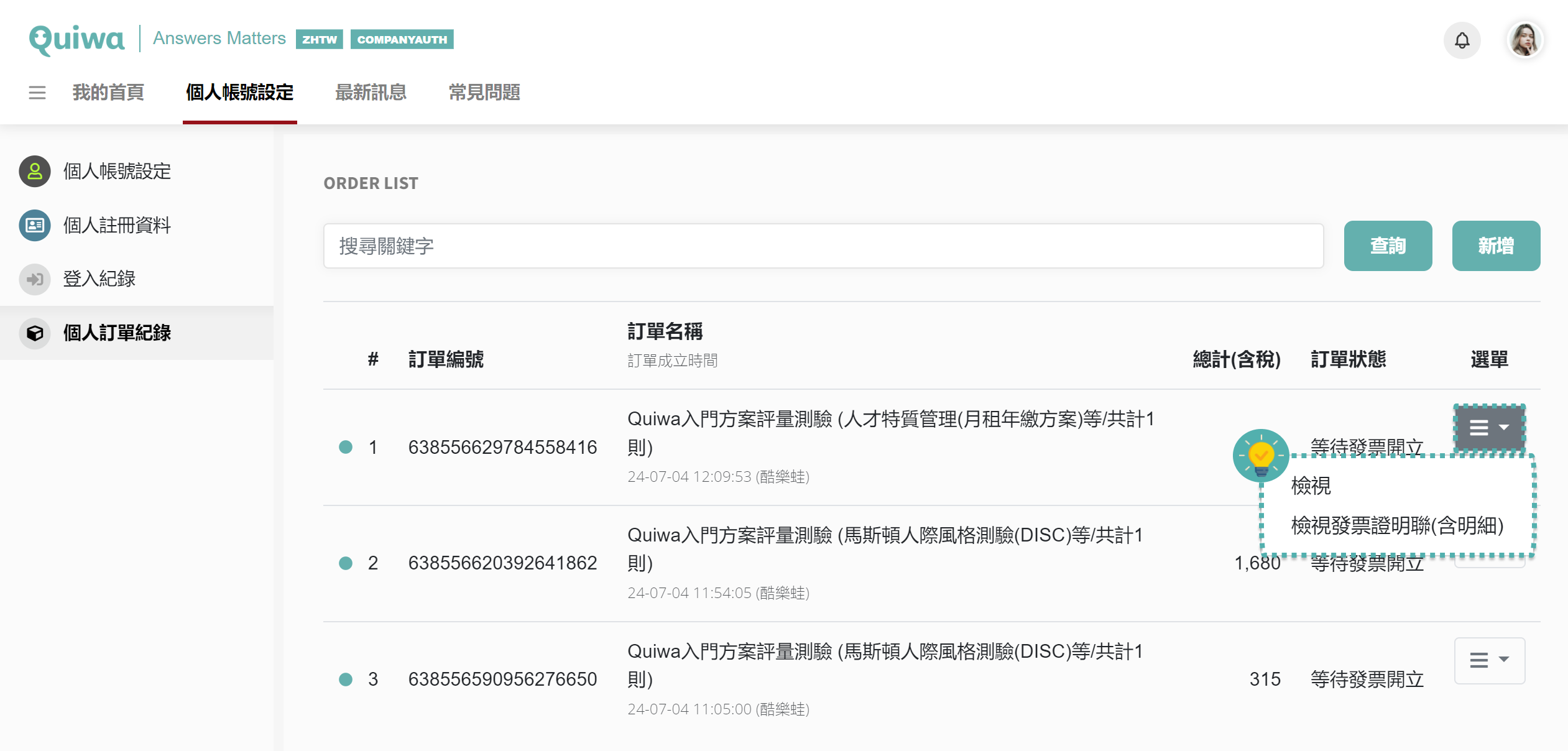Click order number 638556620392641862
Viewport: 1568px width, 751px height.
502,563
